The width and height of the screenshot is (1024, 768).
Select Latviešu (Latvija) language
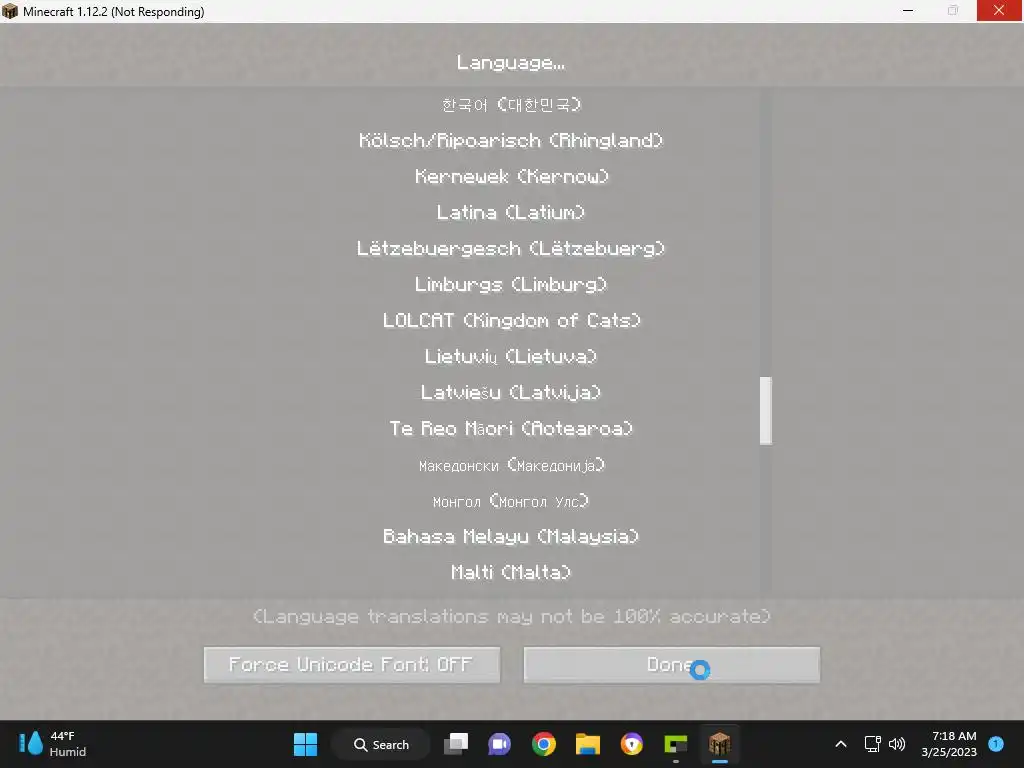511,392
